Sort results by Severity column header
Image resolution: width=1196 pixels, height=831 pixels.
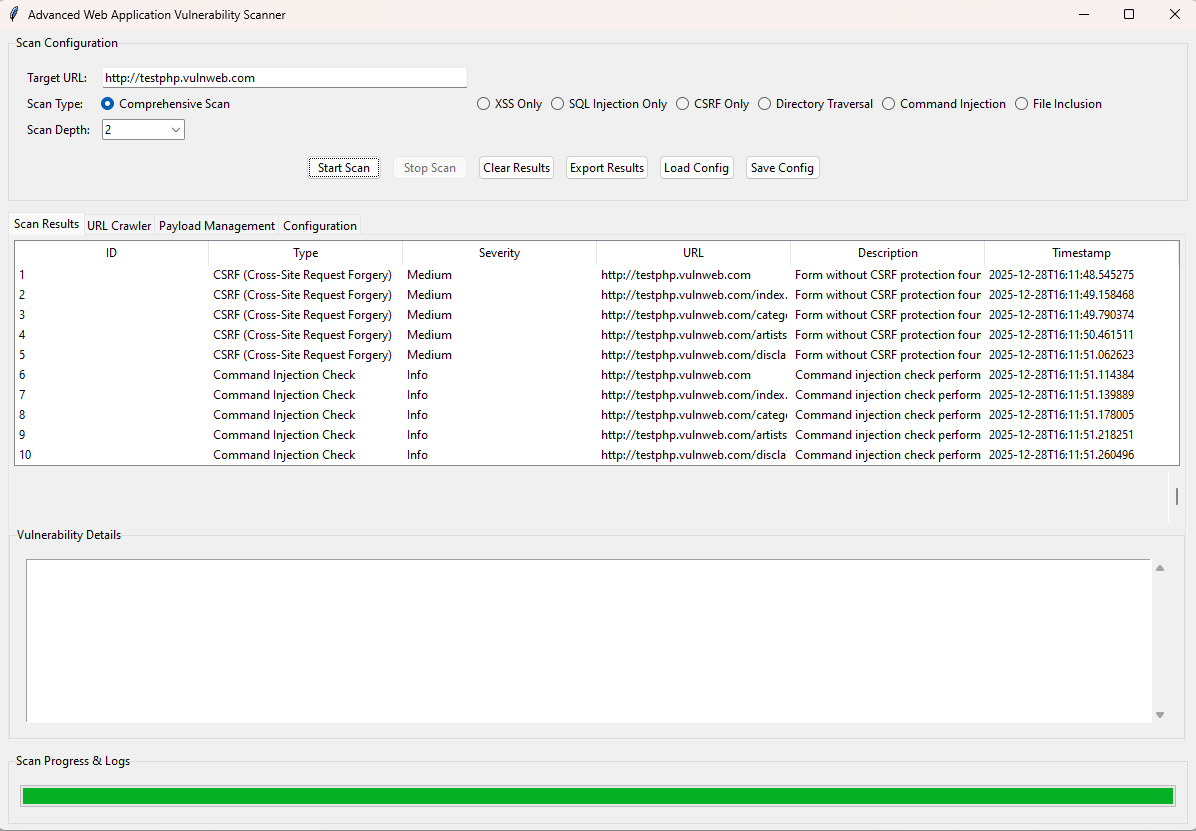point(499,253)
